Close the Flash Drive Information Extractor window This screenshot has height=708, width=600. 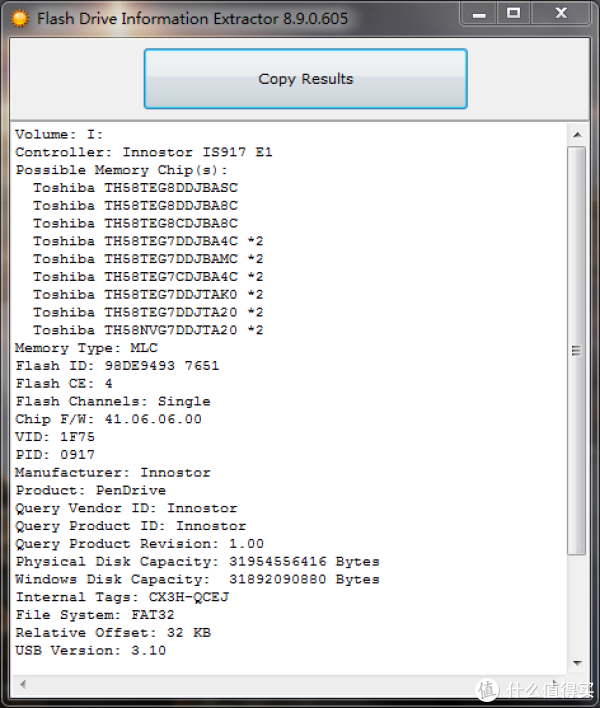pyautogui.click(x=561, y=14)
